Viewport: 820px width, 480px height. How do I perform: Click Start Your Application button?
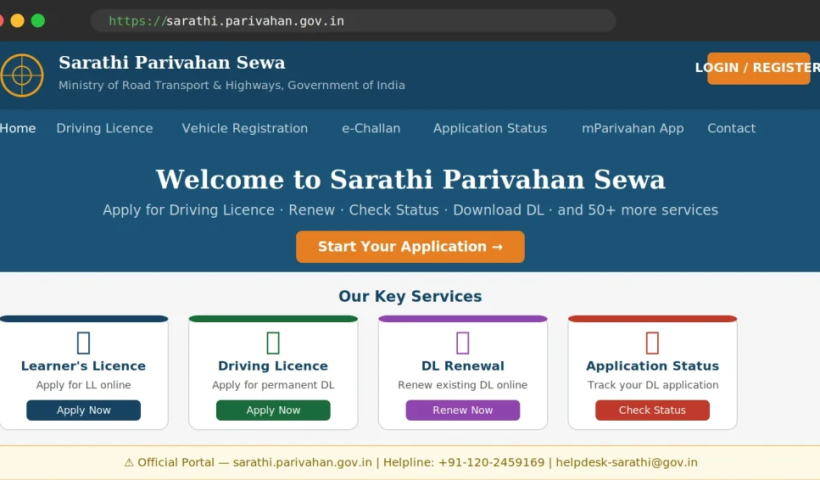pyautogui.click(x=410, y=247)
